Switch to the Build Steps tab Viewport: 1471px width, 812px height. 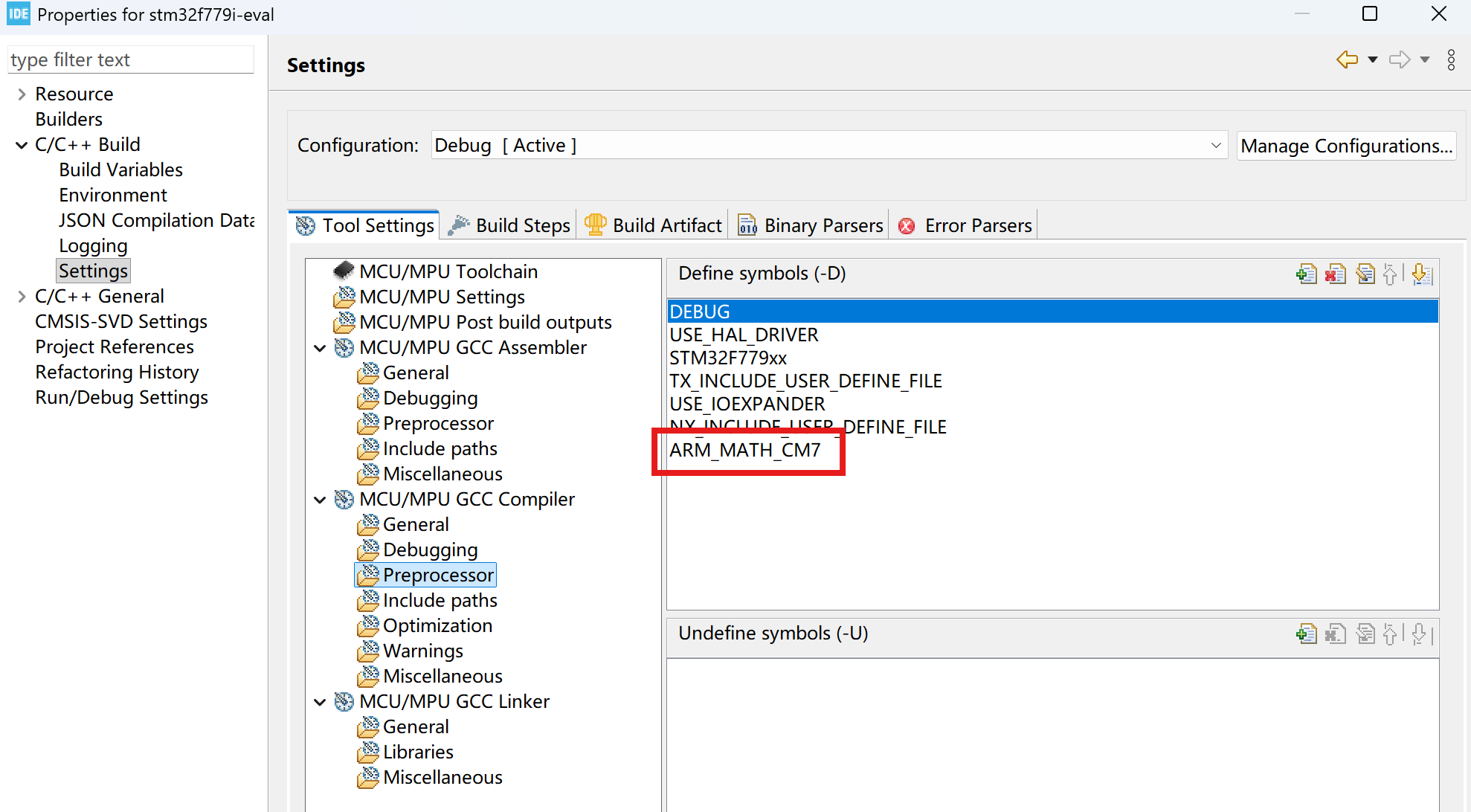coord(511,225)
